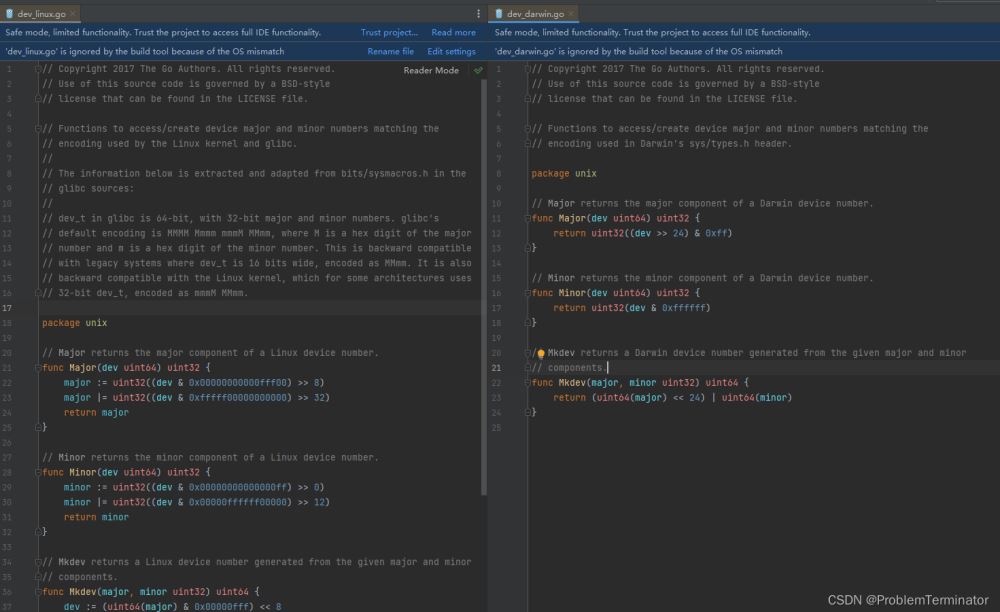
Task: Fold the 'Functions to access' comment in dev_darwin.go
Action: [527, 129]
